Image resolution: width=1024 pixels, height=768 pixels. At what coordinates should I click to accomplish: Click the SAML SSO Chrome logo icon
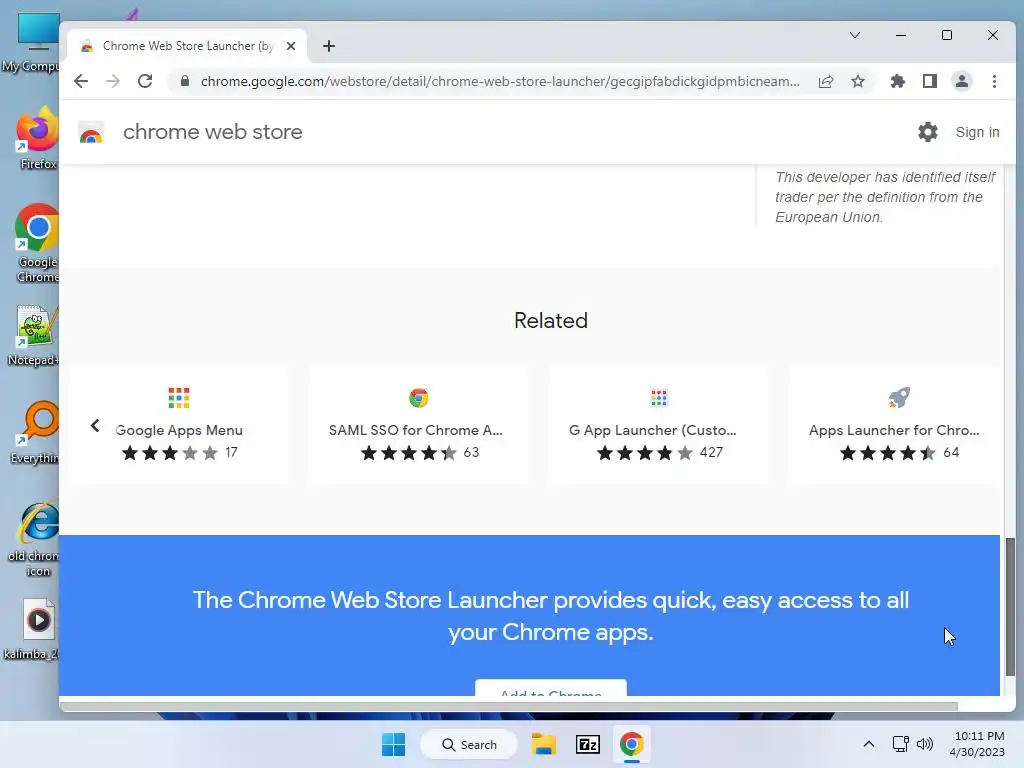click(419, 398)
